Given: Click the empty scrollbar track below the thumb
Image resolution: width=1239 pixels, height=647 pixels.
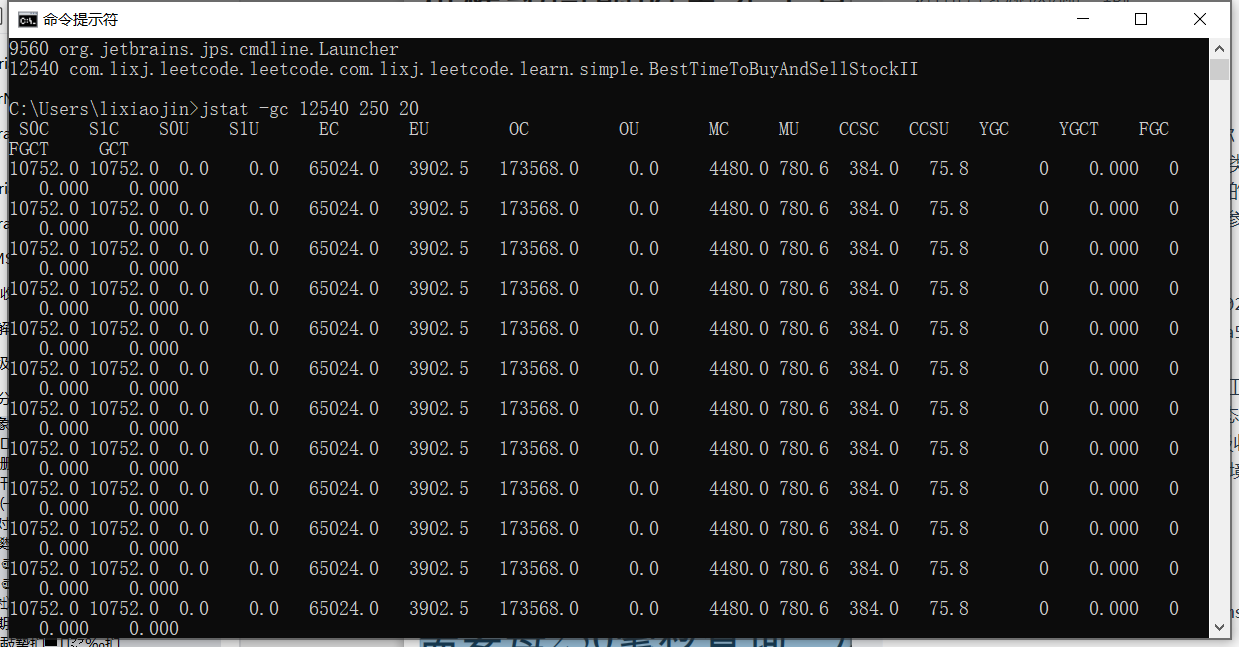Looking at the screenshot, I should tap(1219, 350).
